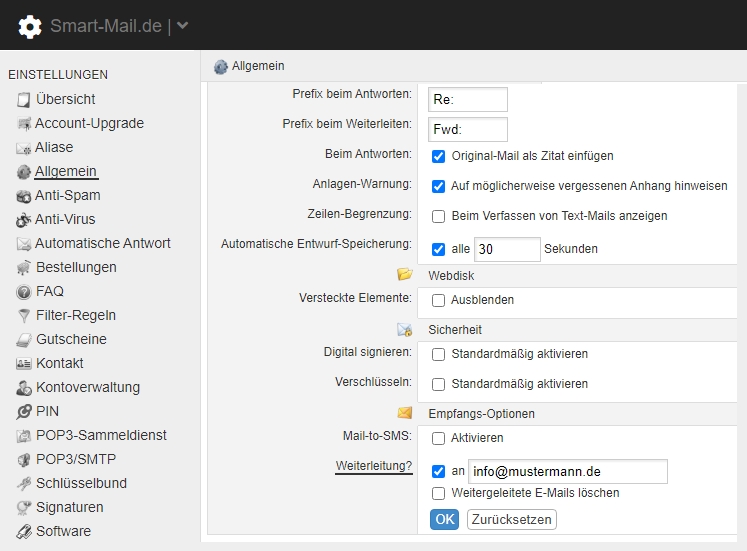
Task: Click the PIN chain icon
Action: (x=23, y=411)
